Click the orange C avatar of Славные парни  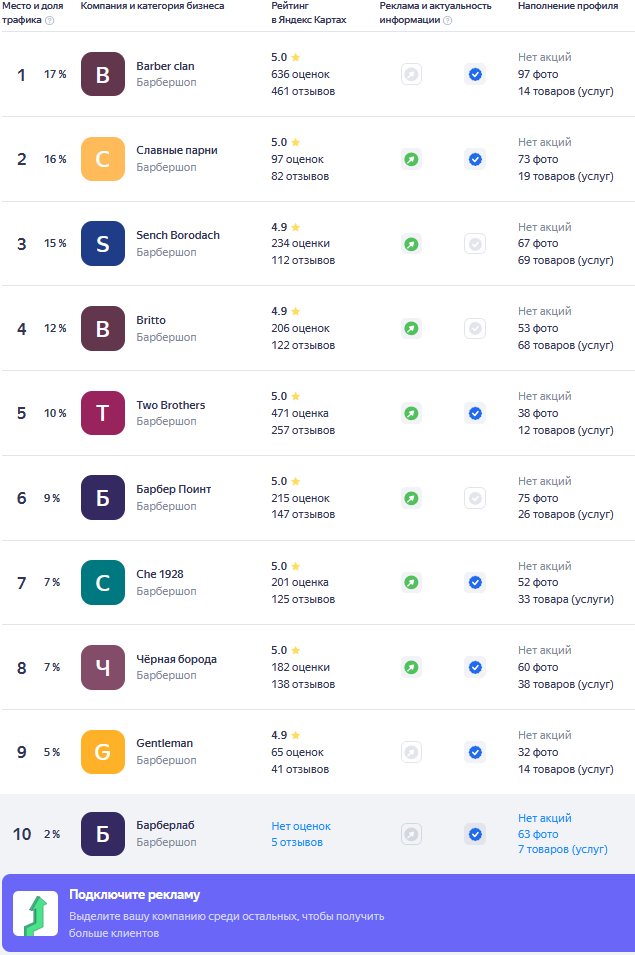click(x=103, y=159)
